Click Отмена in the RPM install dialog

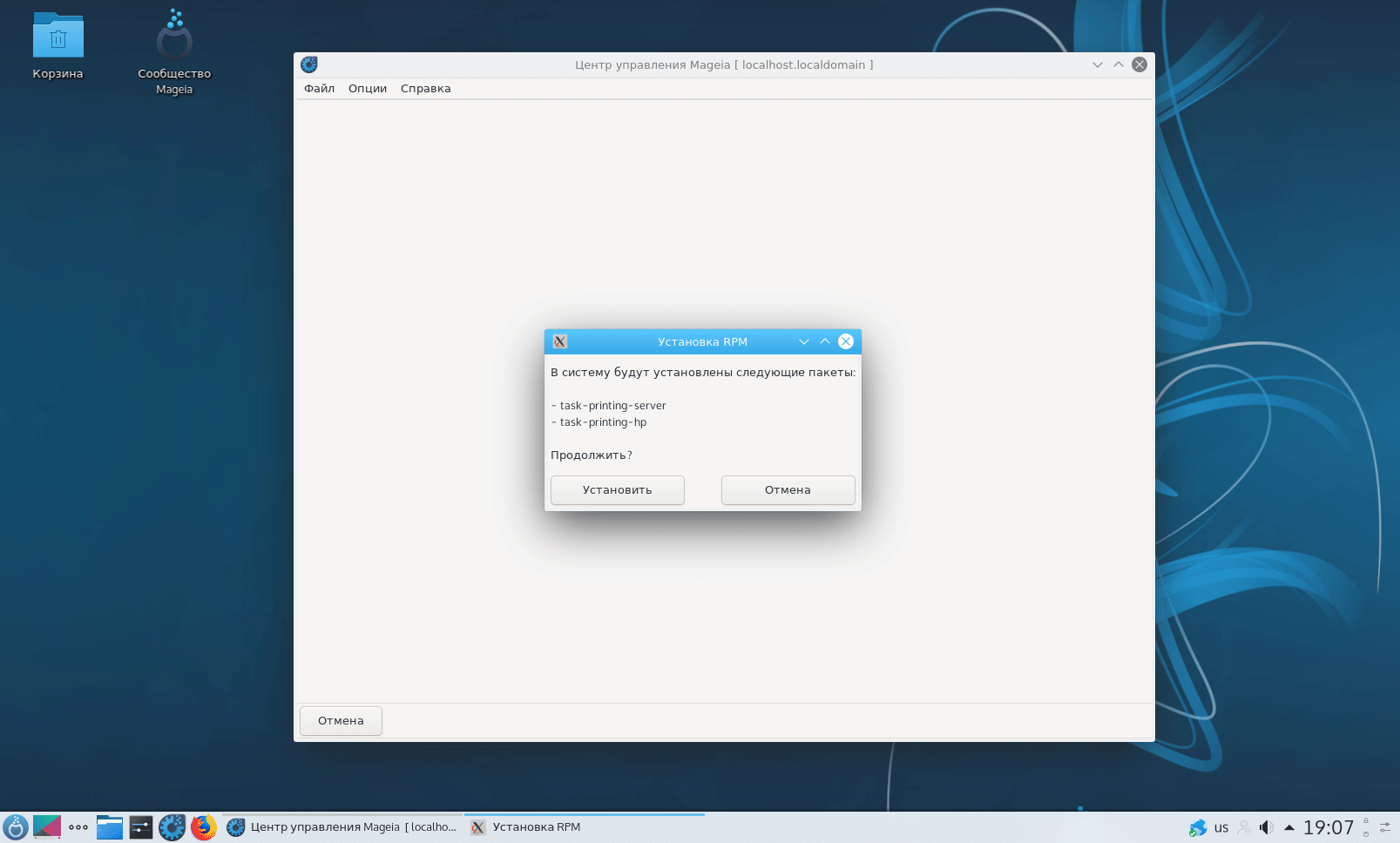coord(788,490)
